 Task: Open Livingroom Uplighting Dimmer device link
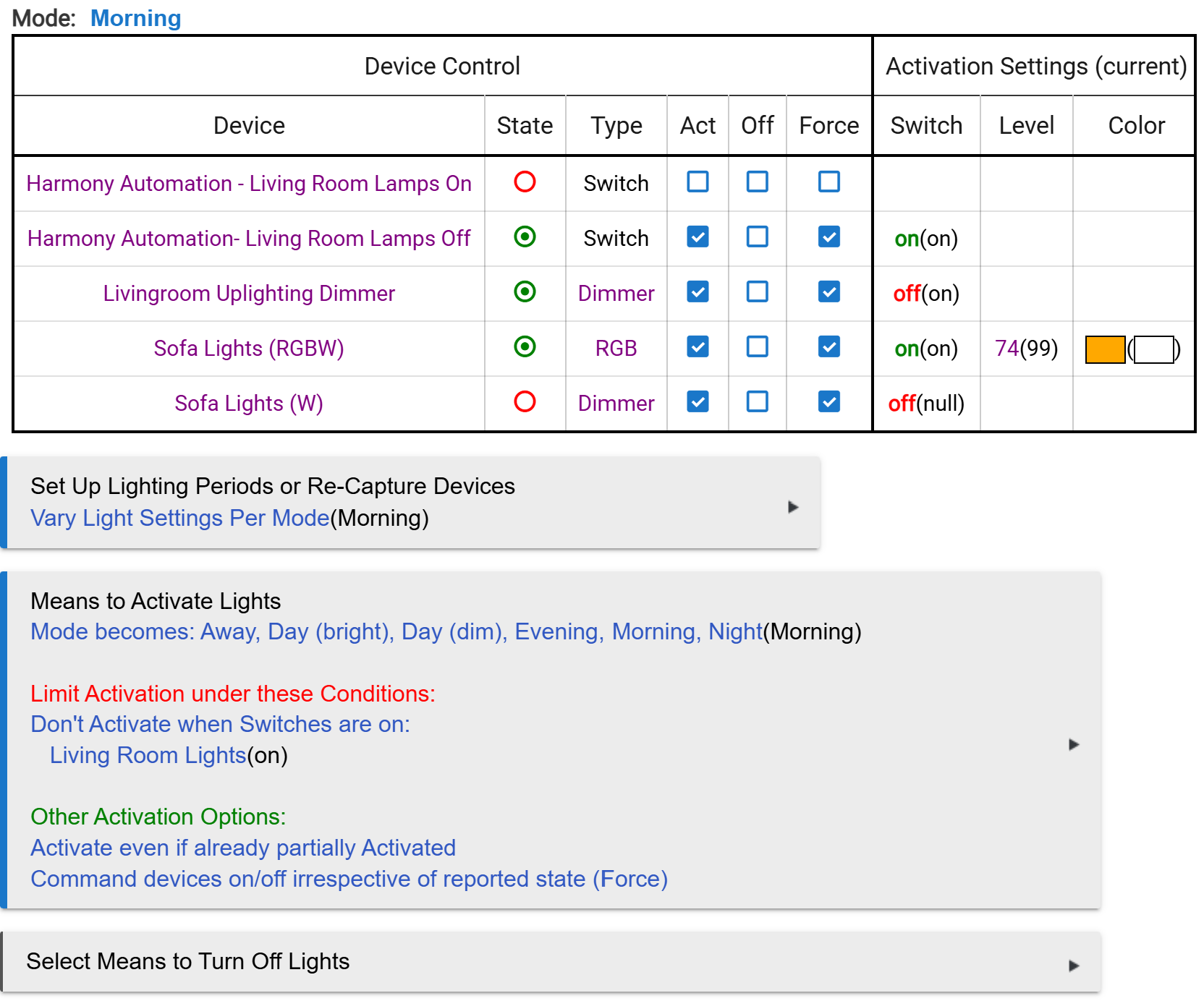pos(249,294)
